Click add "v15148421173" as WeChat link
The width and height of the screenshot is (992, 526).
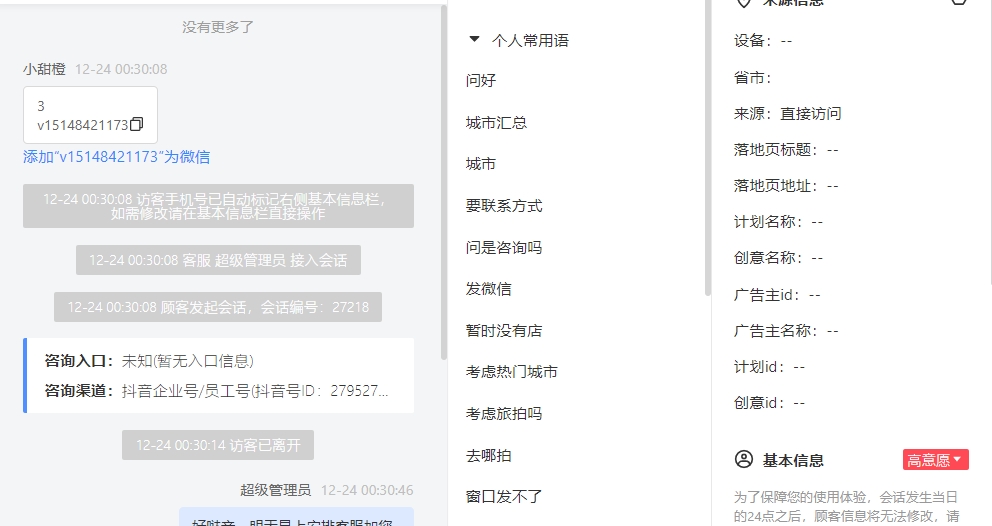point(116,157)
